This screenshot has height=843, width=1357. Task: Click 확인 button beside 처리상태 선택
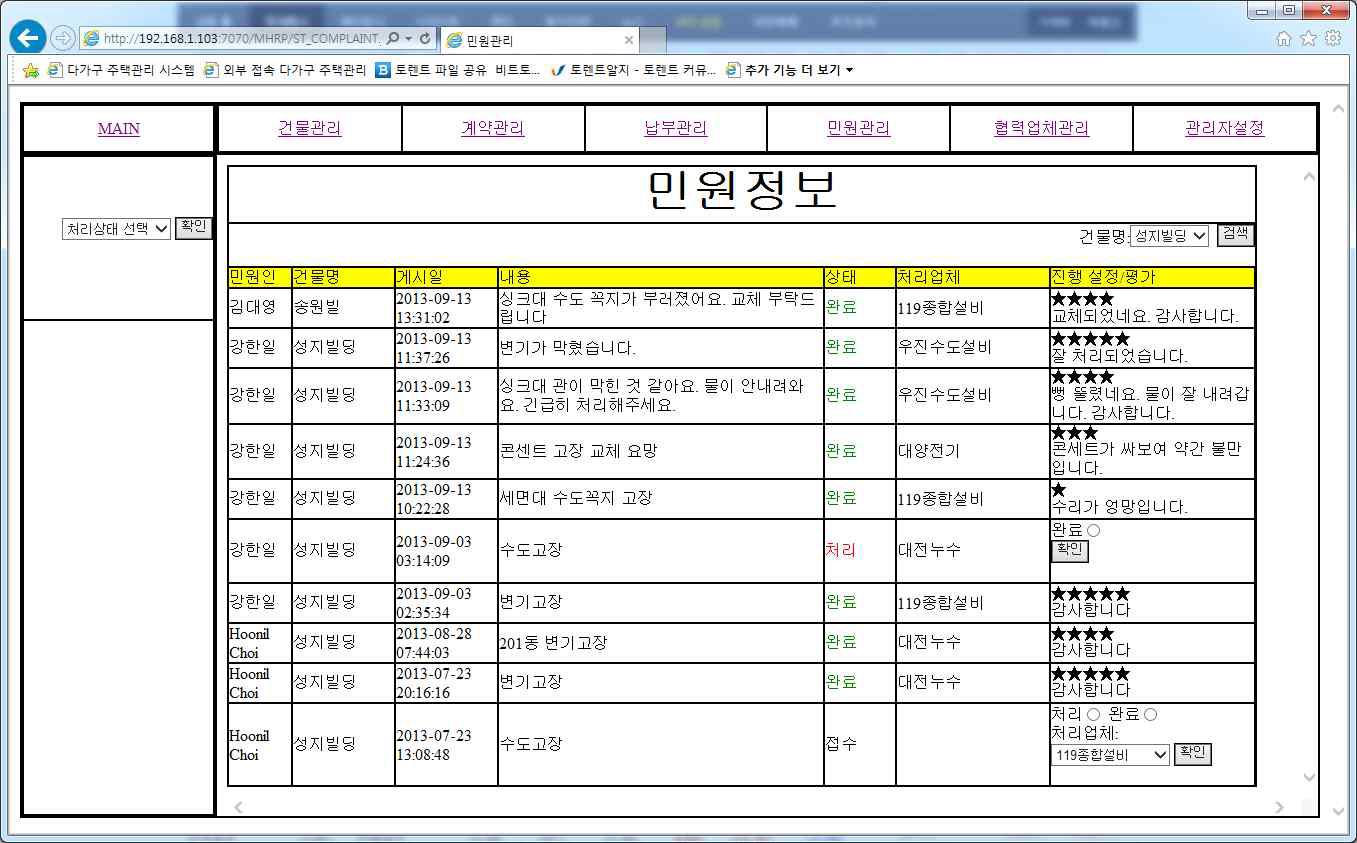coord(193,227)
